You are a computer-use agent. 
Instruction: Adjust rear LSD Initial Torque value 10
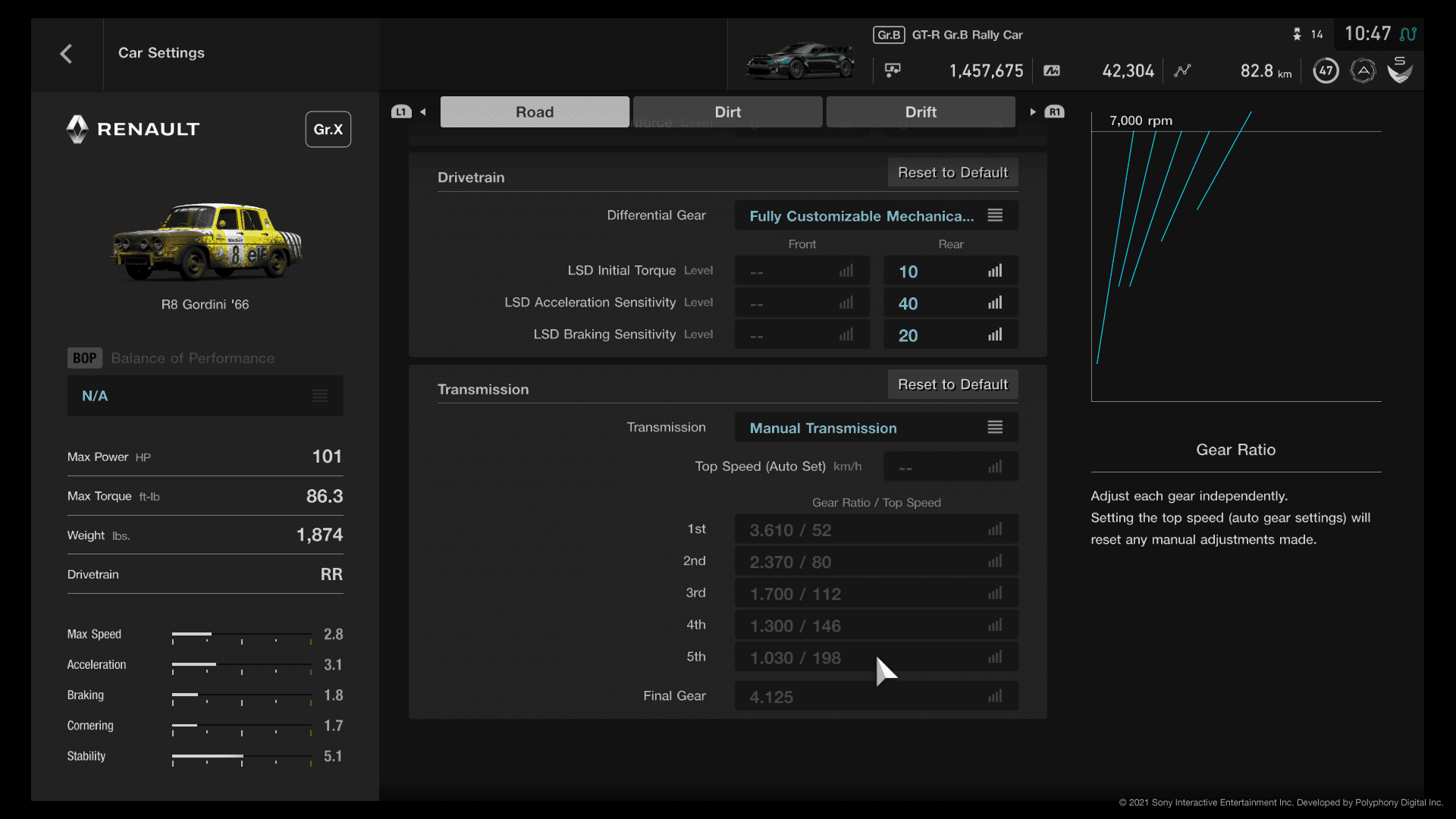[951, 271]
